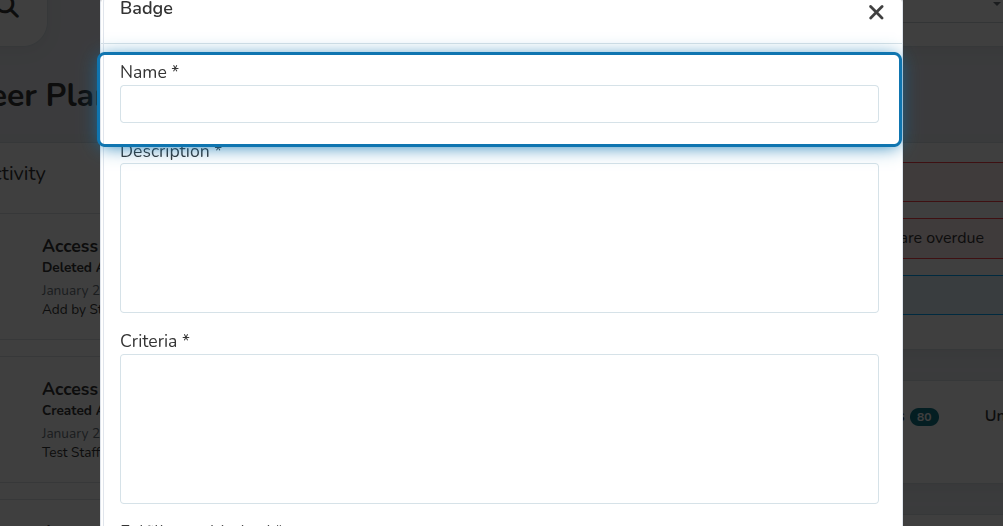Click the Criteria * field label
This screenshot has width=1003, height=526.
(154, 341)
